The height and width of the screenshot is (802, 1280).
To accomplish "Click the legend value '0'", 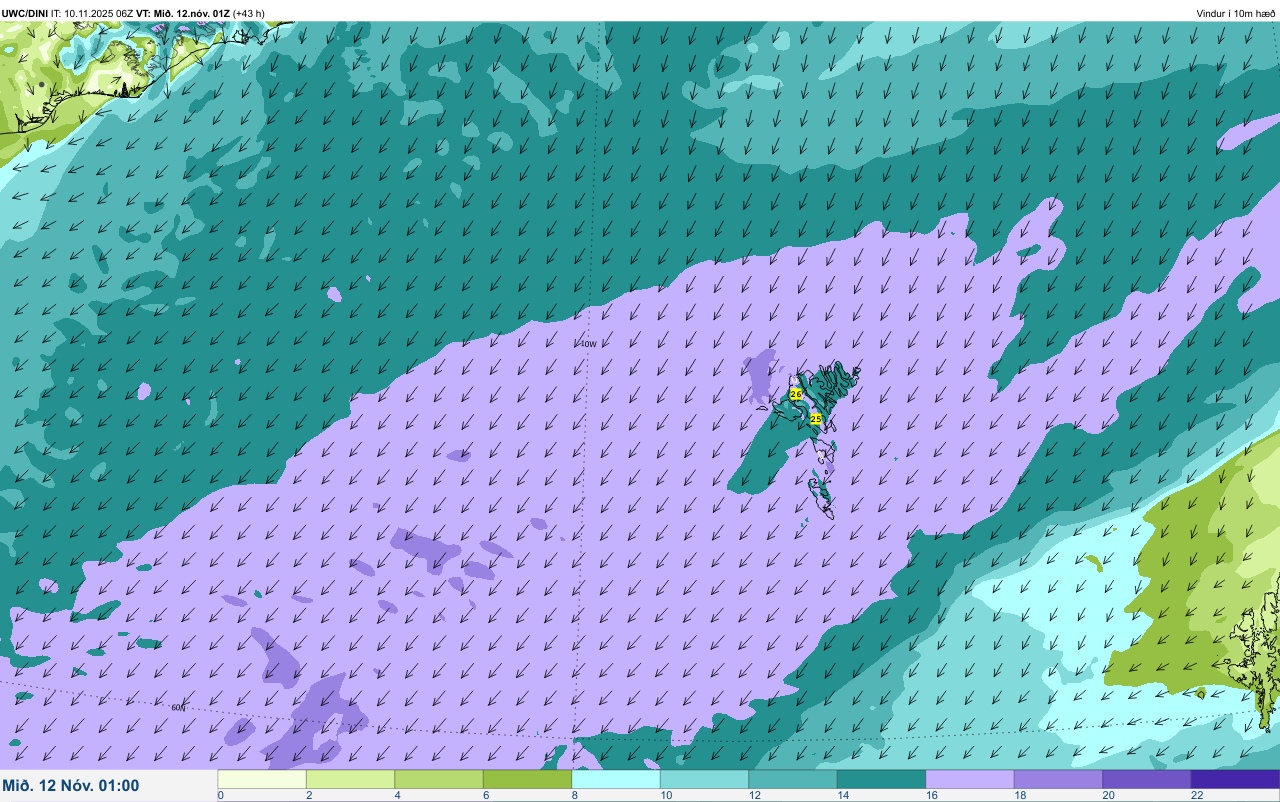I will [x=220, y=796].
